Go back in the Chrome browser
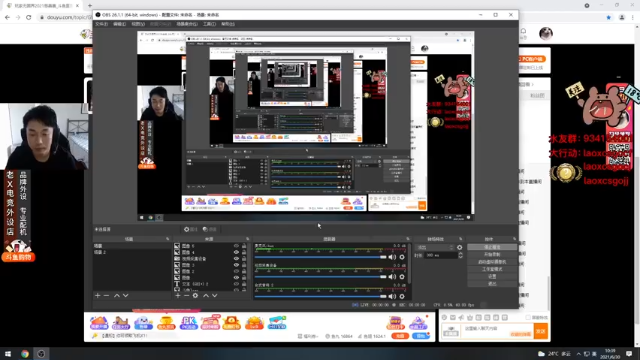640x360 pixels. pos(7,18)
